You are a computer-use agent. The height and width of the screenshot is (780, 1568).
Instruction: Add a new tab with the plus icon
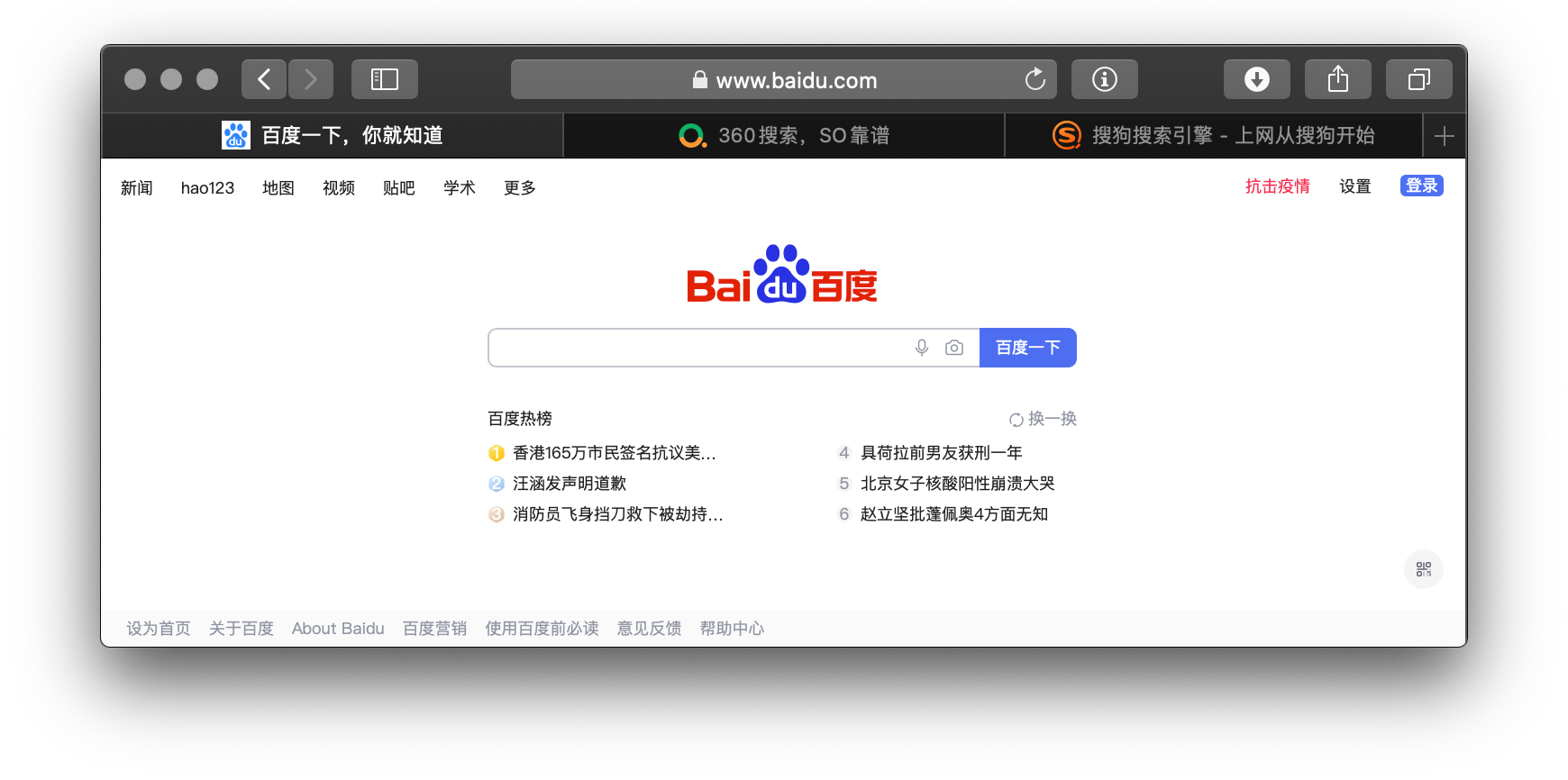point(1445,136)
